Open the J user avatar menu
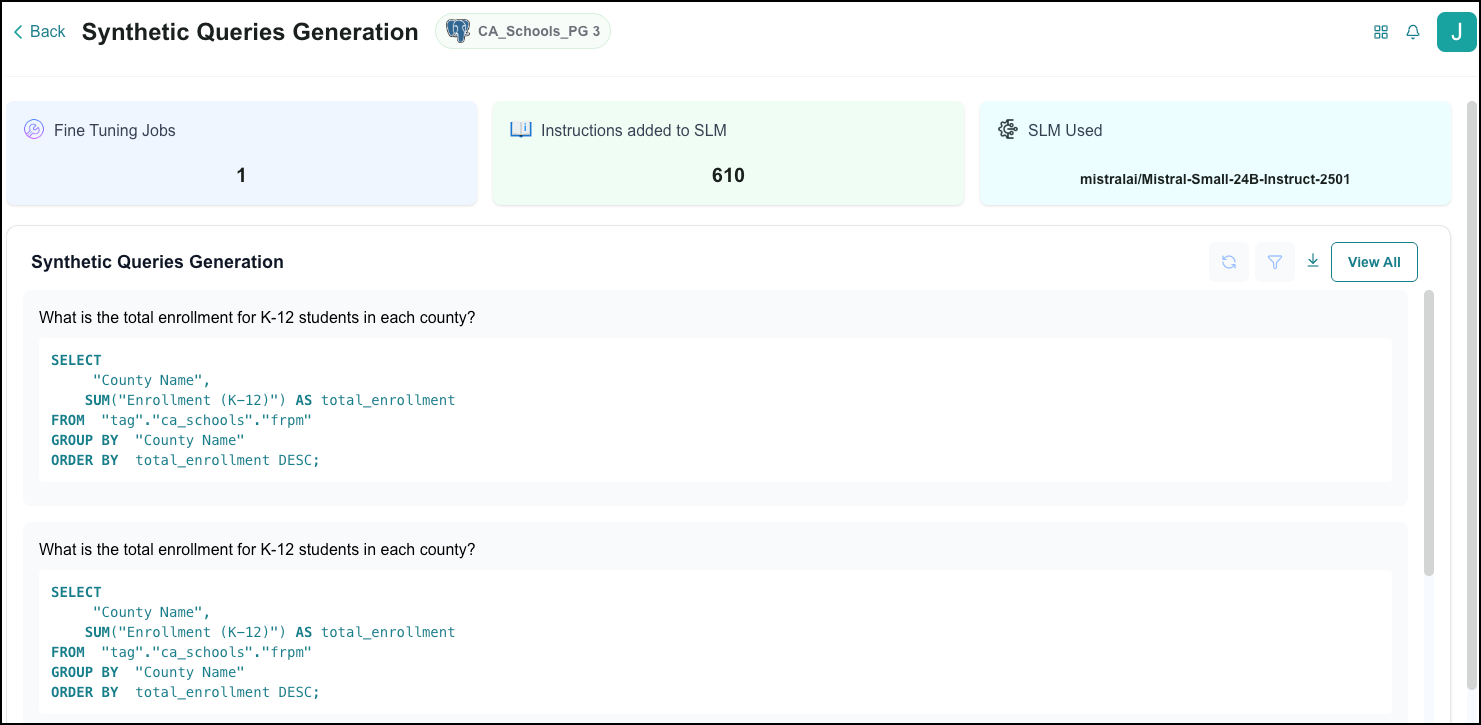This screenshot has height=725, width=1481. point(1456,32)
